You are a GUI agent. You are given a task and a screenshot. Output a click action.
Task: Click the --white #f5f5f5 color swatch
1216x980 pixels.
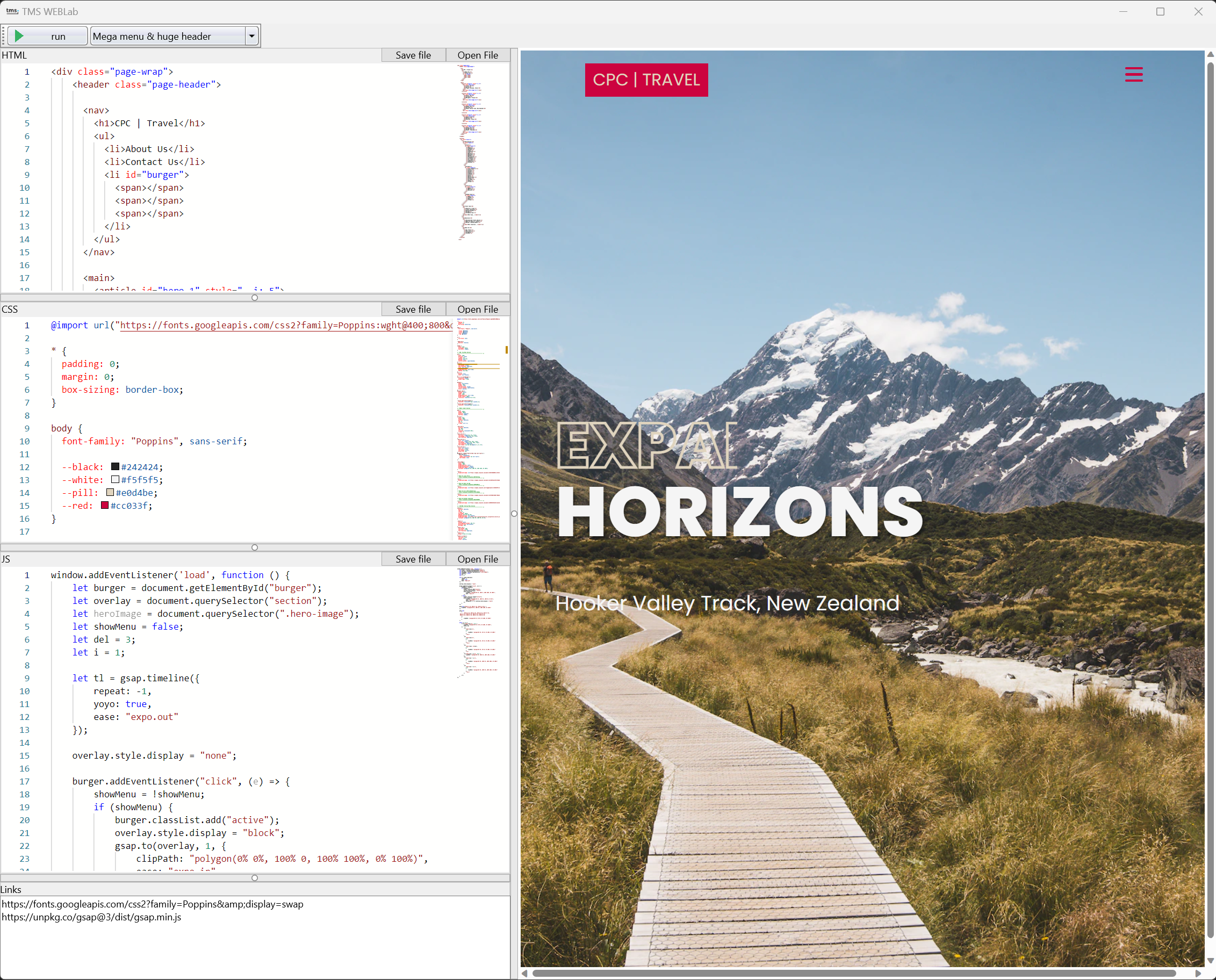click(115, 479)
